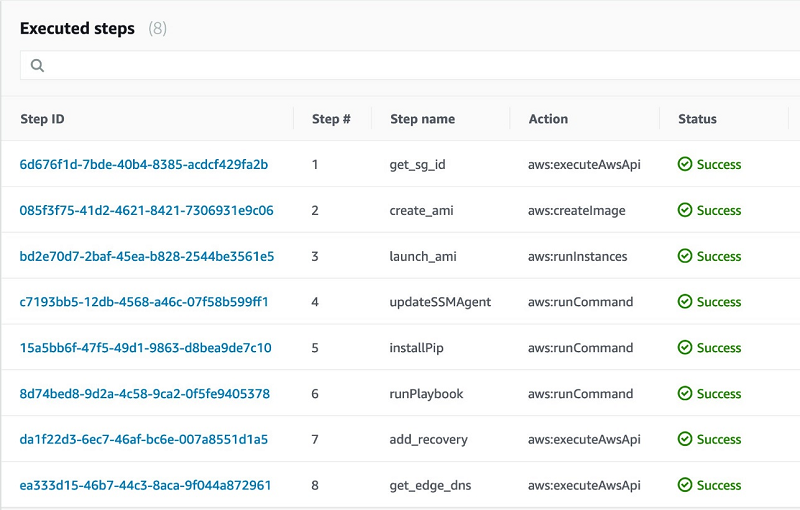Image resolution: width=800 pixels, height=510 pixels.
Task: Sort table by the Action column header
Action: tap(548, 119)
